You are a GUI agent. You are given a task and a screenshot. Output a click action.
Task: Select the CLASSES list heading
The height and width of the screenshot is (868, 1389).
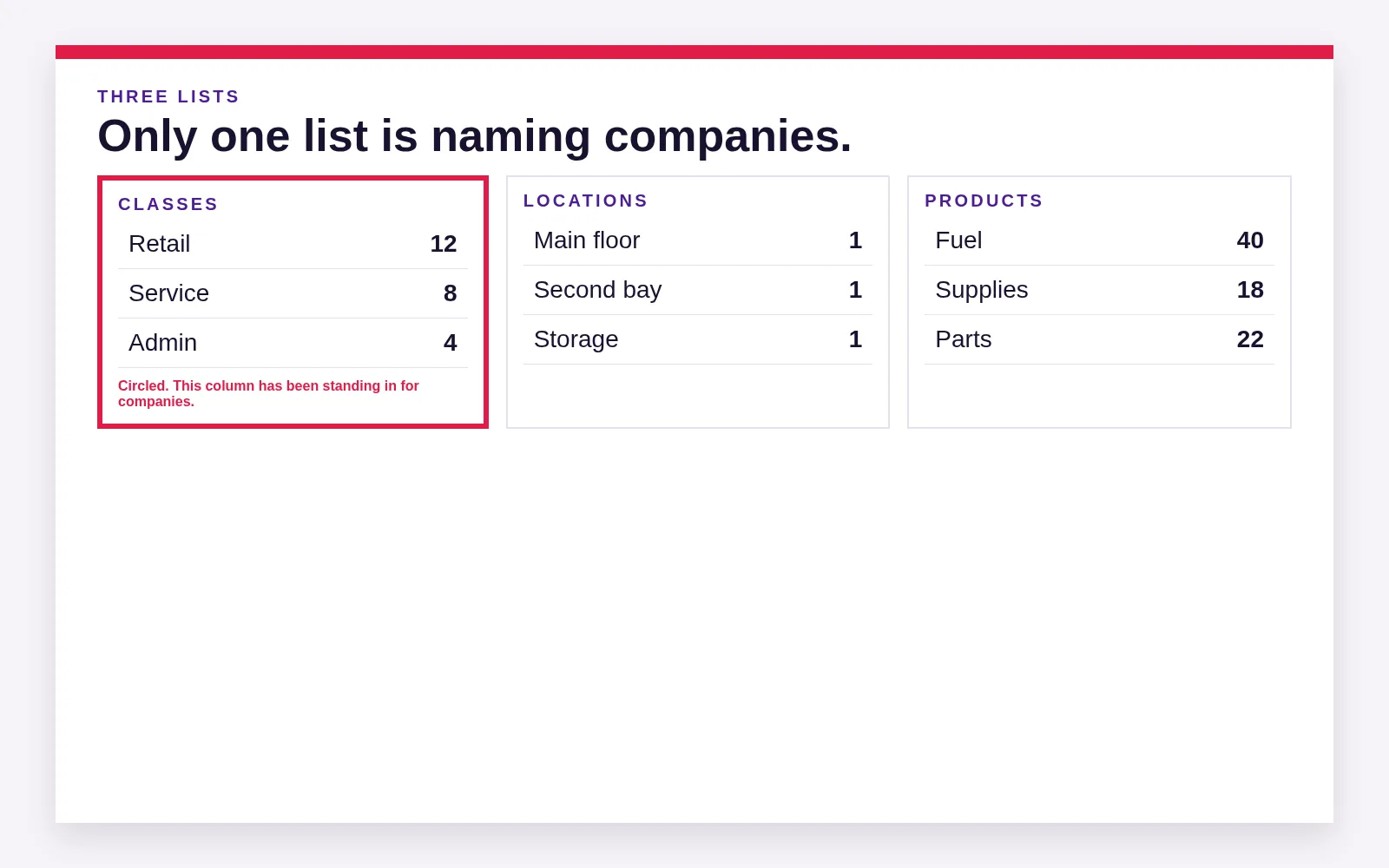tap(168, 204)
